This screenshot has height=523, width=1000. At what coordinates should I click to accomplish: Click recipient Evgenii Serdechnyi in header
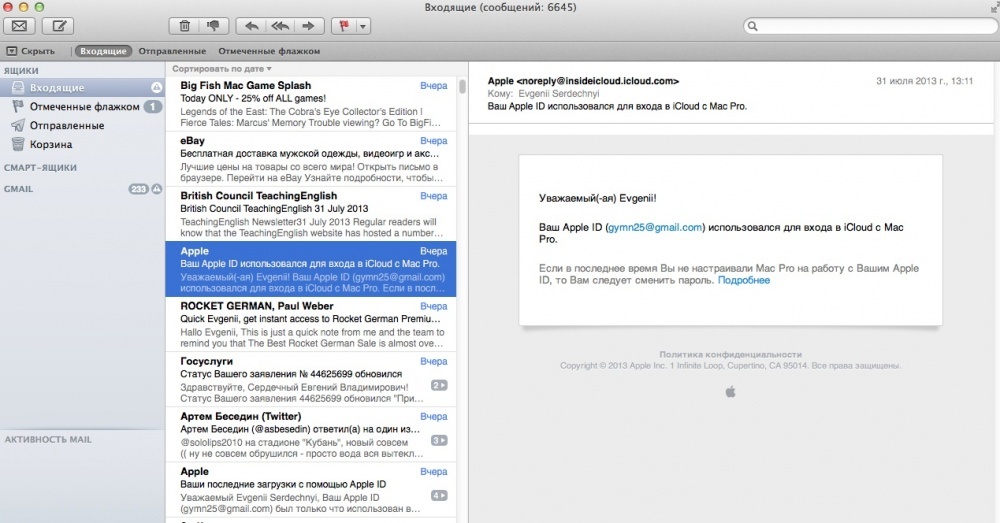559,93
